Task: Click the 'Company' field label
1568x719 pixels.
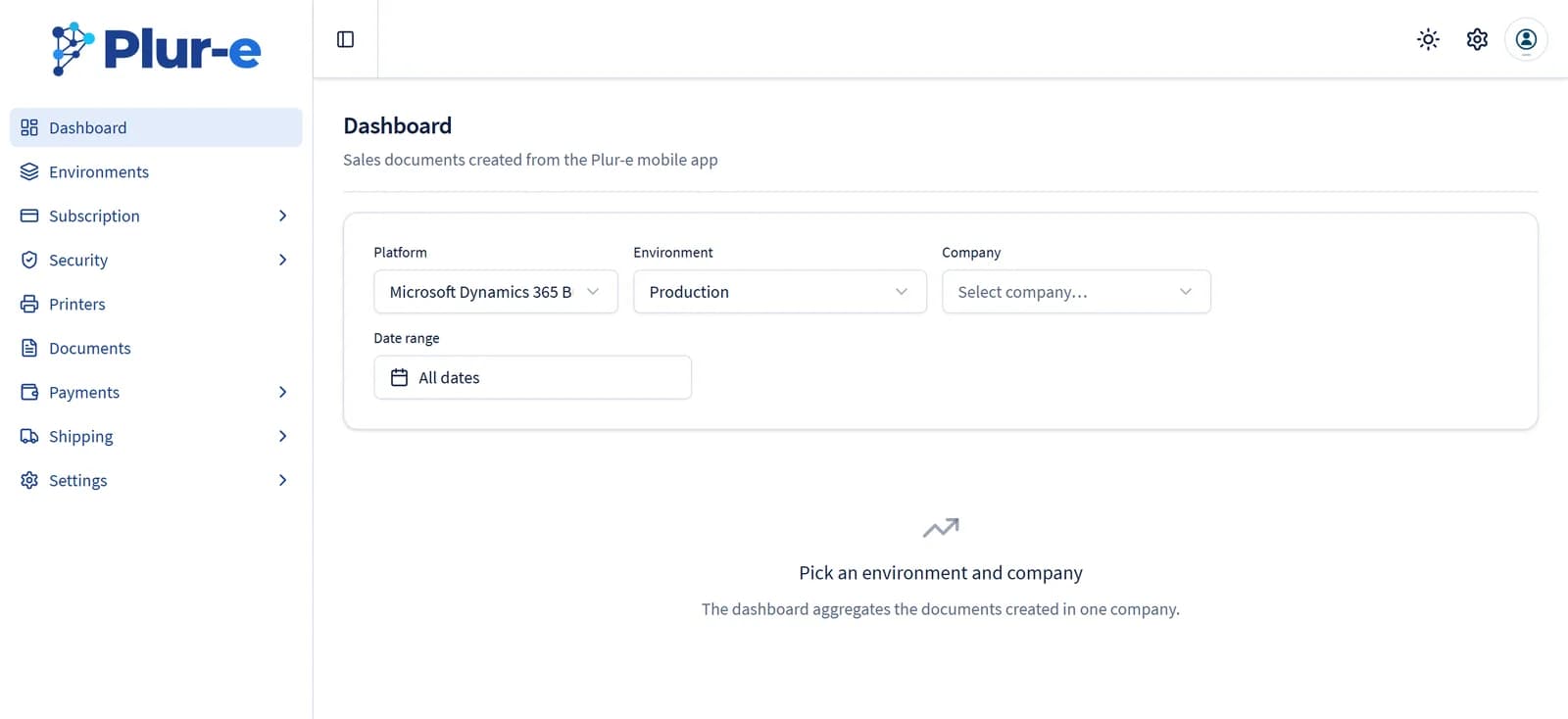Action: coord(971,252)
